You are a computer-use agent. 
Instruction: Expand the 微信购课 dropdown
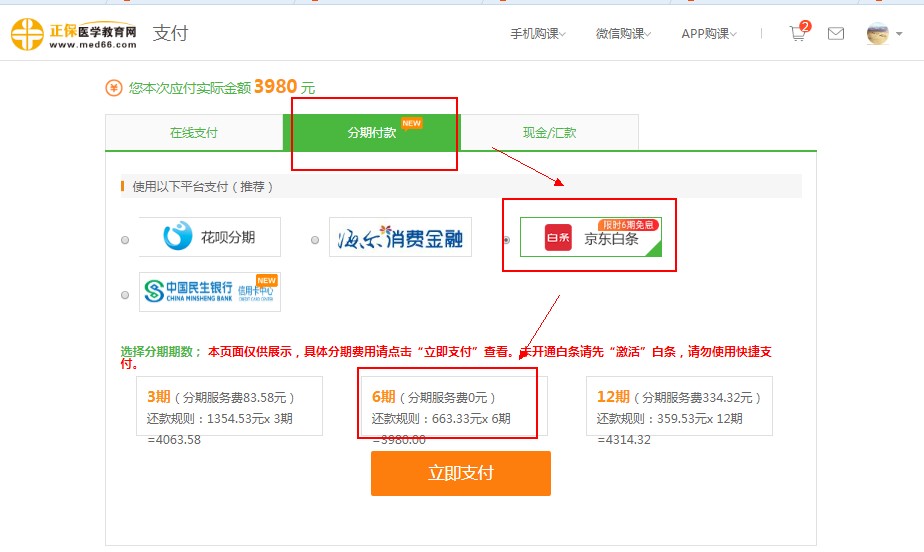[x=623, y=34]
